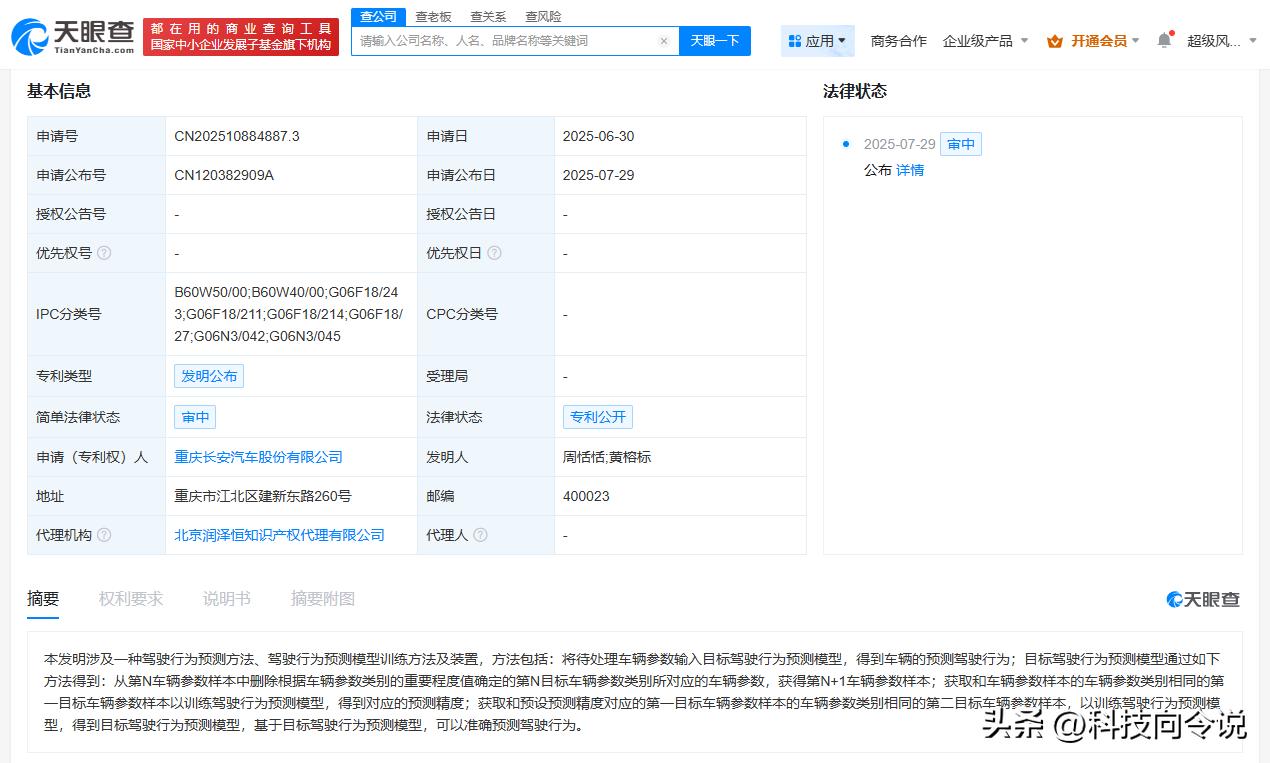Image resolution: width=1270 pixels, height=763 pixels.
Task: Switch to the 查老板 search tab
Action: [x=433, y=17]
